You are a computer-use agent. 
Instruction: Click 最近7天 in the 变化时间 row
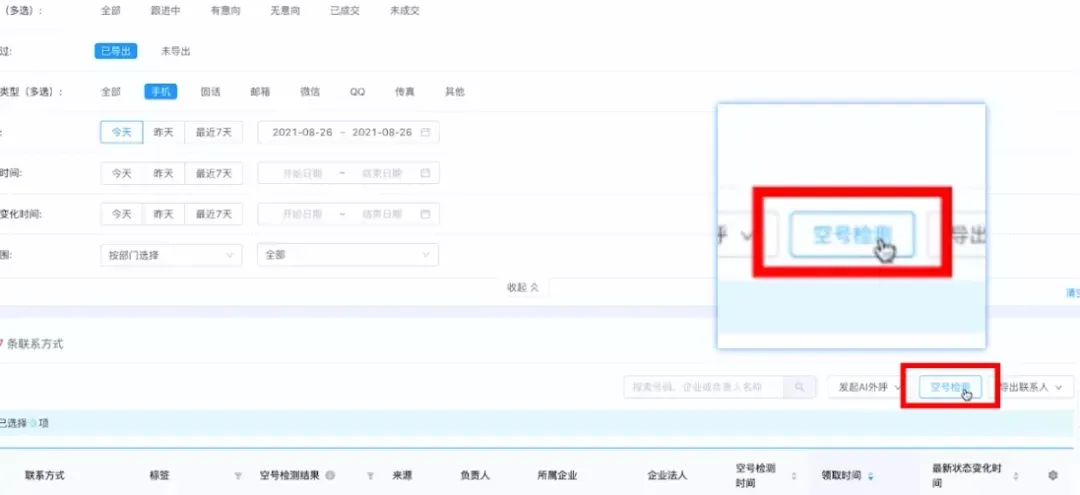[x=214, y=214]
